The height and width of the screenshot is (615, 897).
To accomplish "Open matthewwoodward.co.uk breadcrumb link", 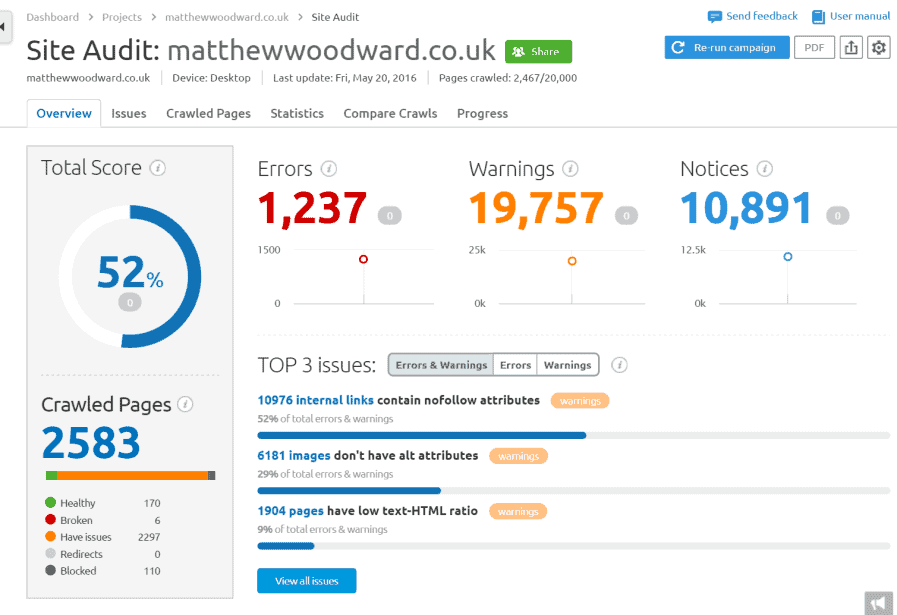I will pos(227,17).
